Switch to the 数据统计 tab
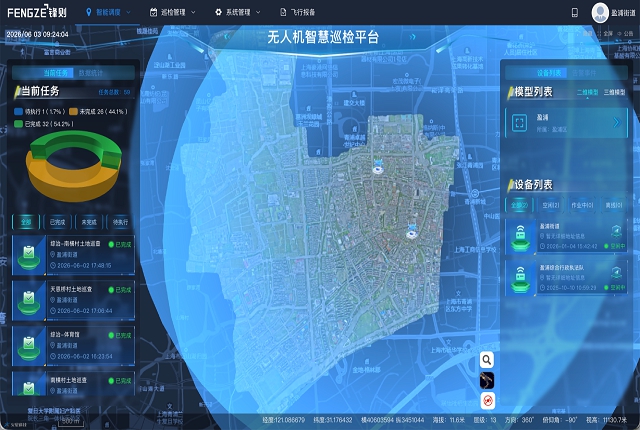640x430 pixels. tap(91, 73)
